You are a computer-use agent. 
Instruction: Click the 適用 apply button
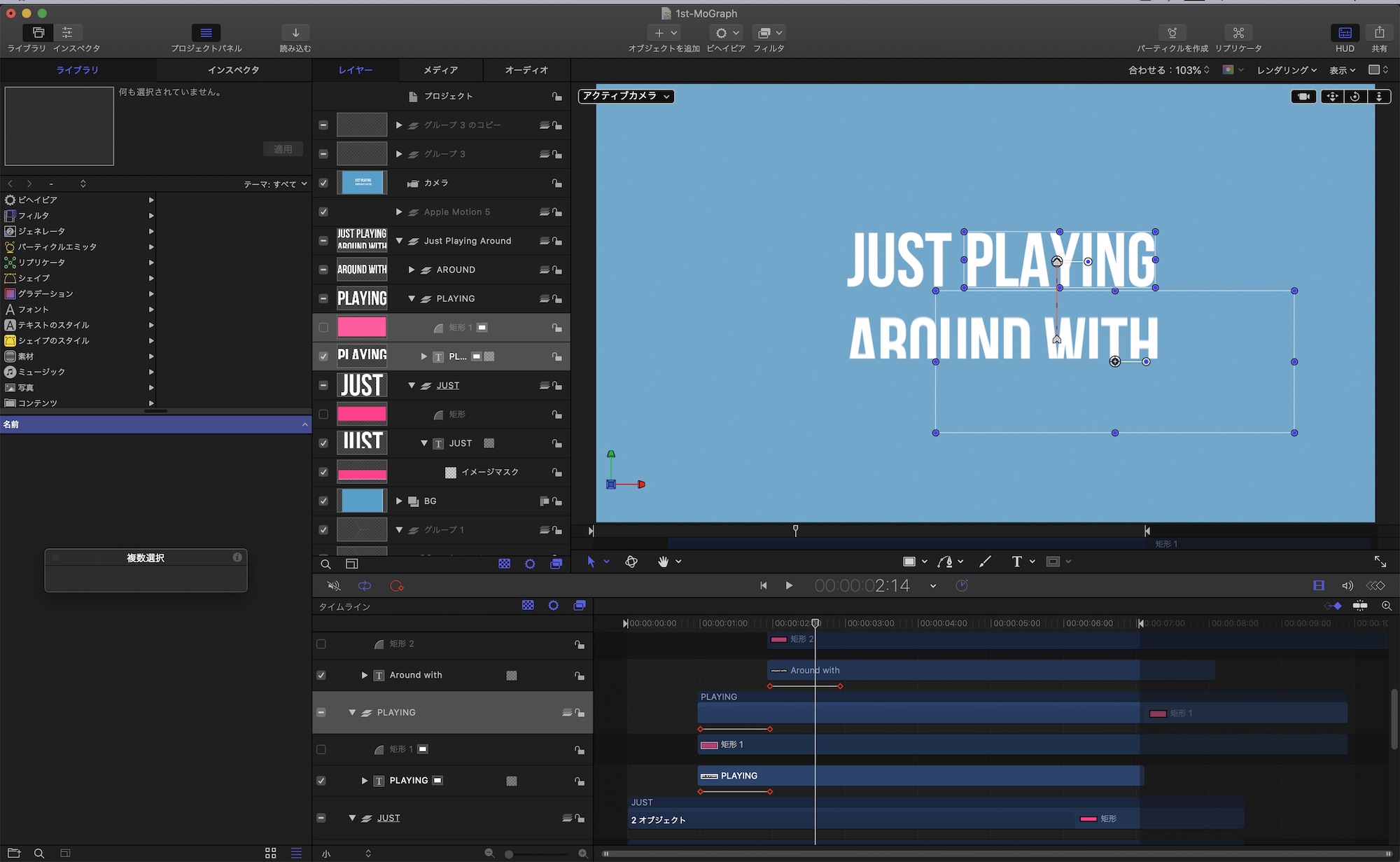pos(283,149)
